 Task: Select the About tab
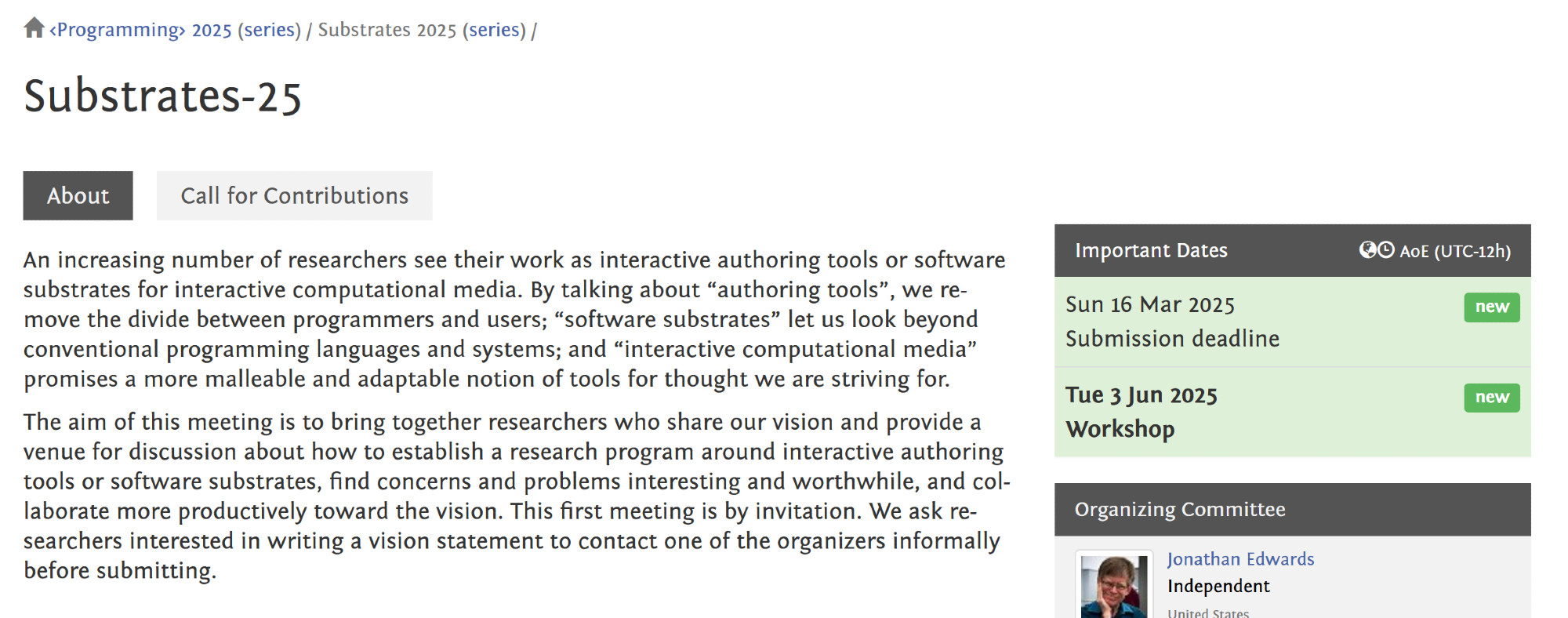pyautogui.click(x=78, y=196)
